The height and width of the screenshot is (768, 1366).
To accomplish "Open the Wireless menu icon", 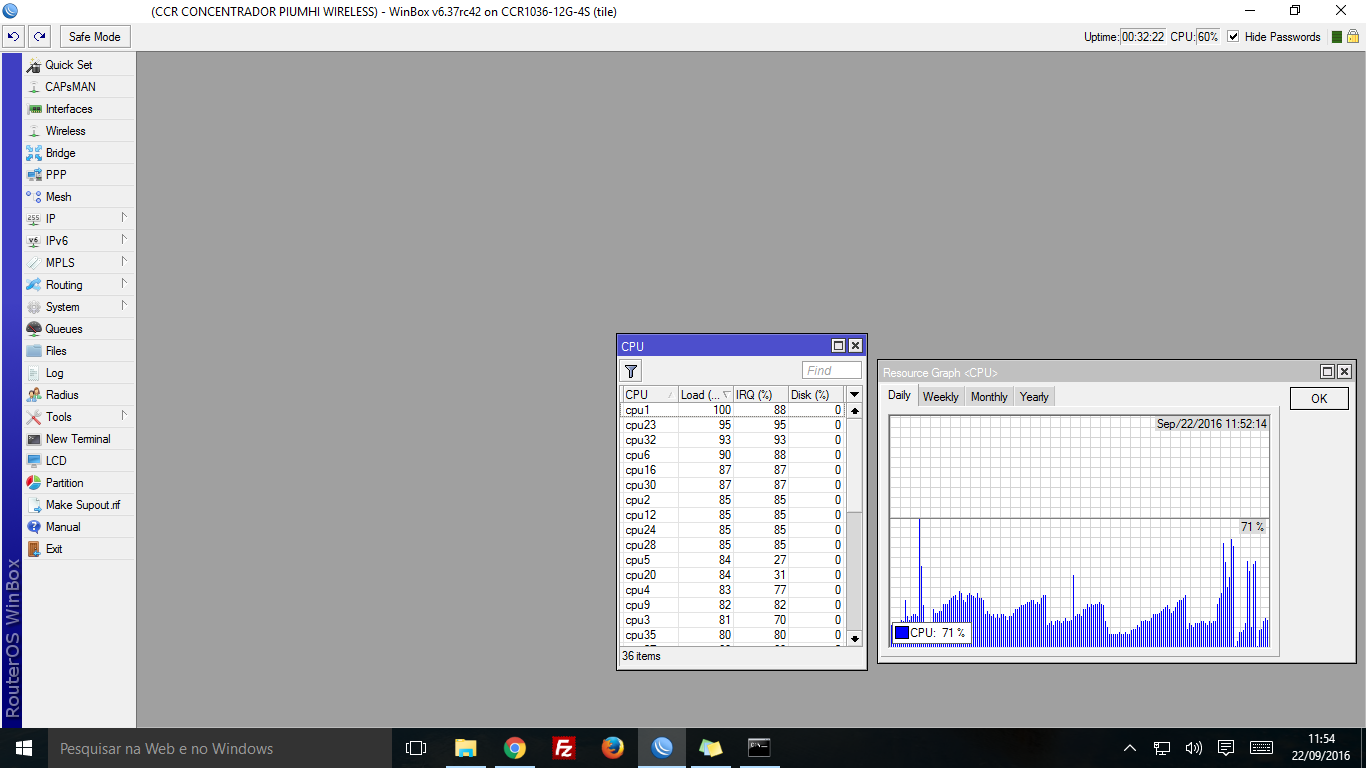I will (34, 131).
